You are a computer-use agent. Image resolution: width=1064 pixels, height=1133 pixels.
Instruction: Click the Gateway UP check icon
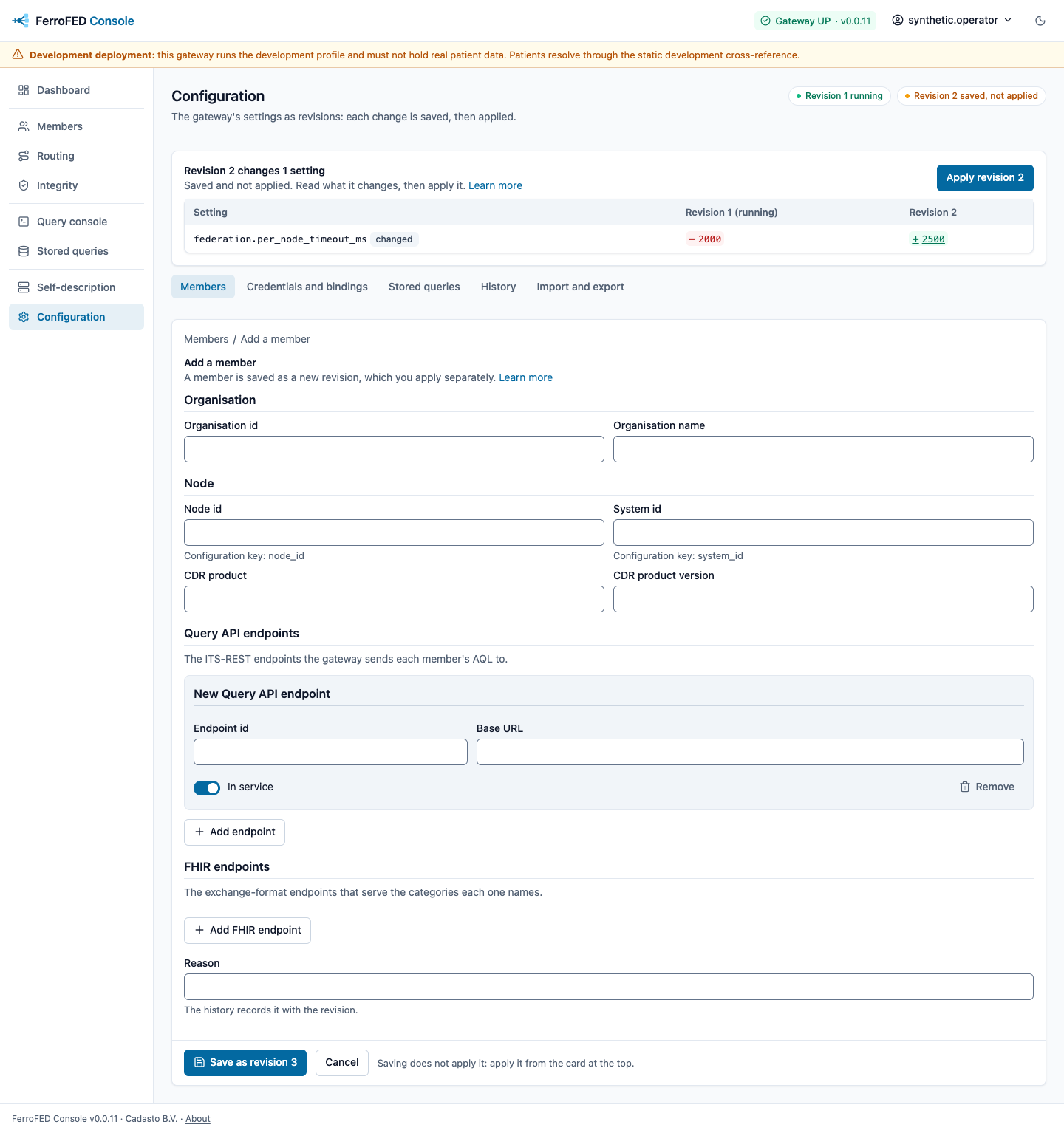(765, 21)
